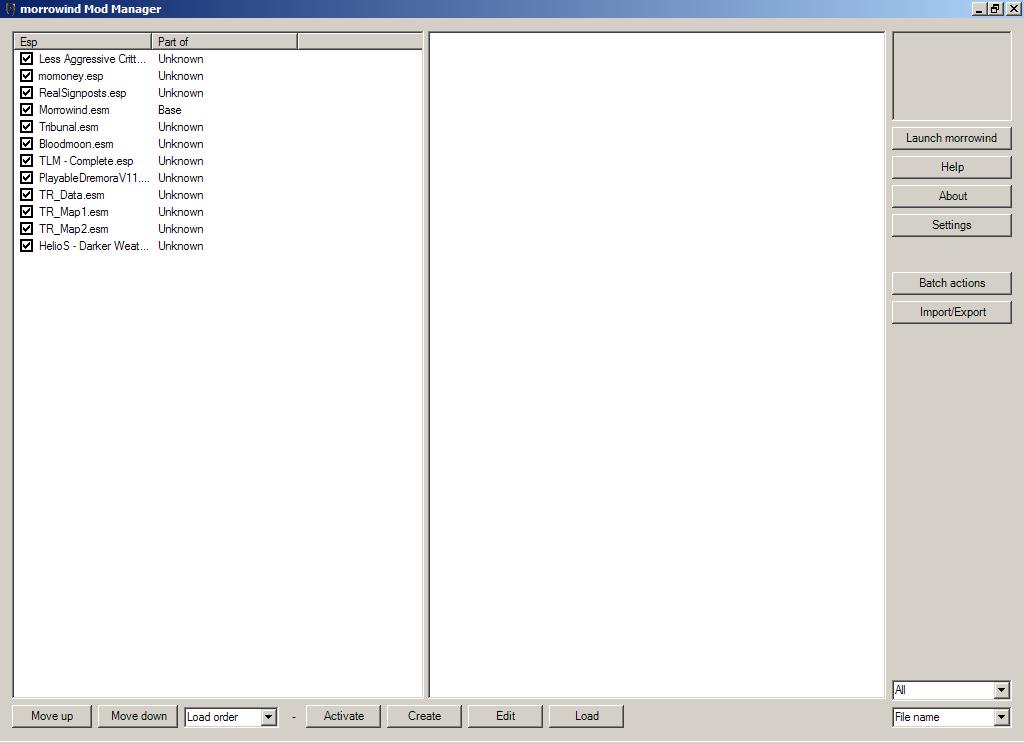Click the Esp column header
Image resolution: width=1024 pixels, height=744 pixels.
click(x=82, y=42)
